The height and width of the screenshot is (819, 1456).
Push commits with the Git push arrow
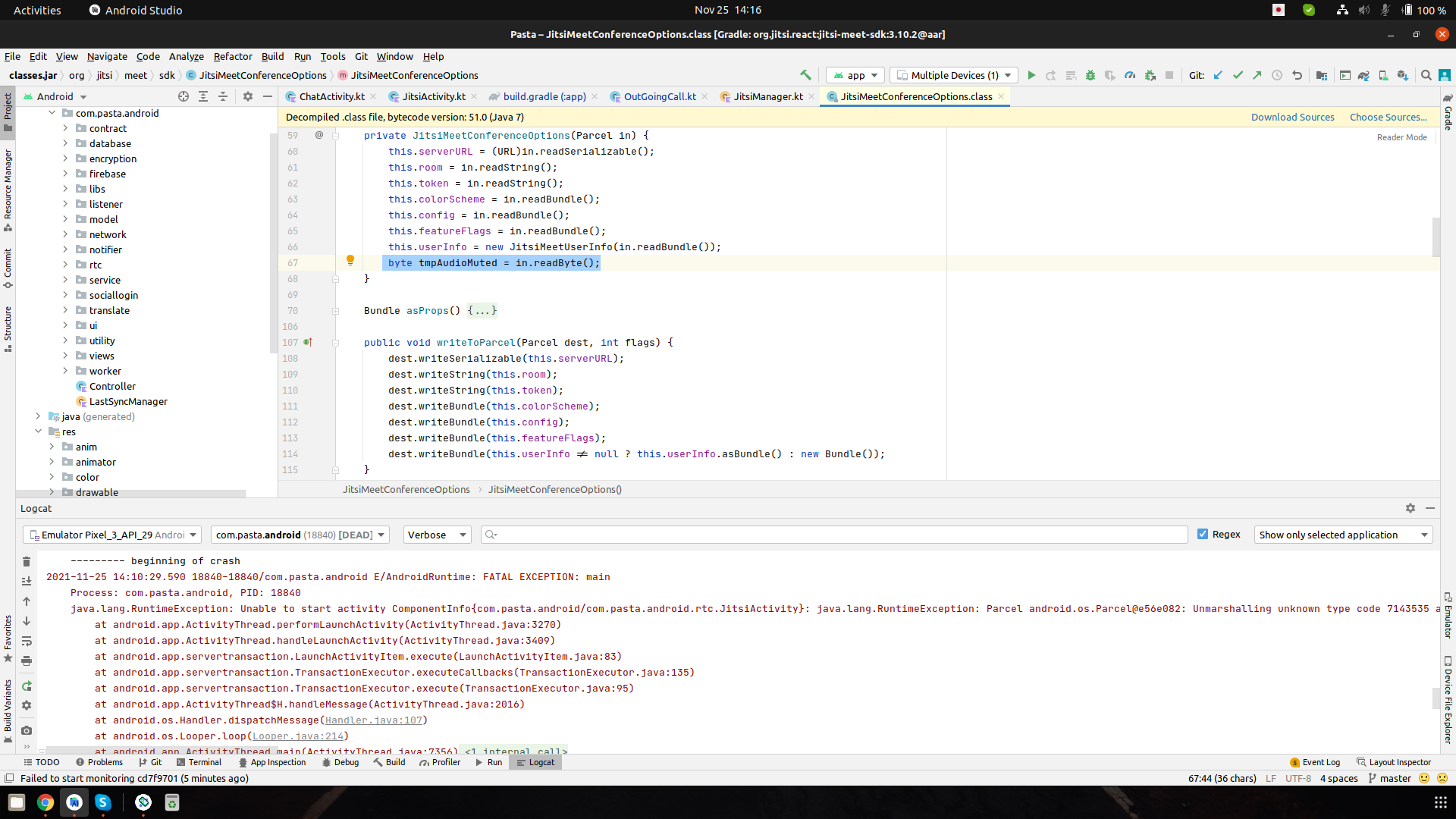pyautogui.click(x=1257, y=75)
